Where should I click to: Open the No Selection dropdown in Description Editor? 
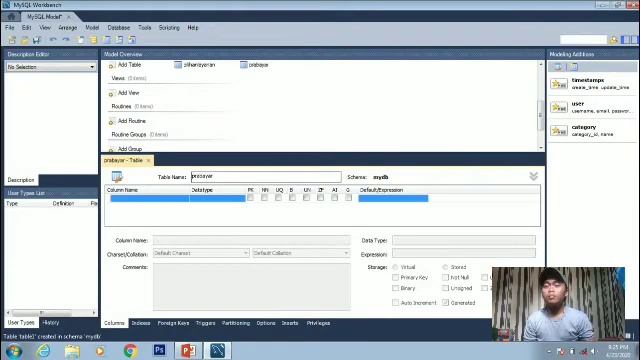51,67
